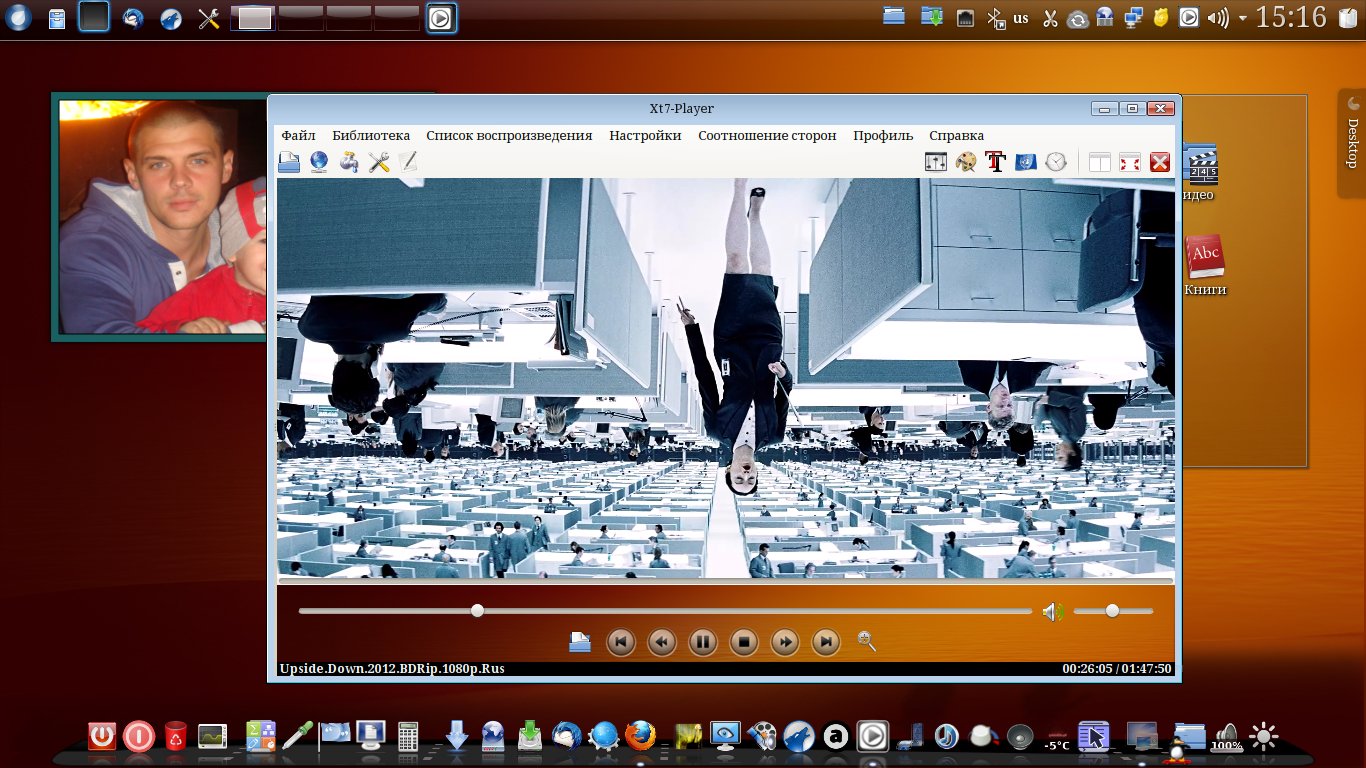1366x768 pixels.
Task: Open the Библиотека menu
Action: 371,135
